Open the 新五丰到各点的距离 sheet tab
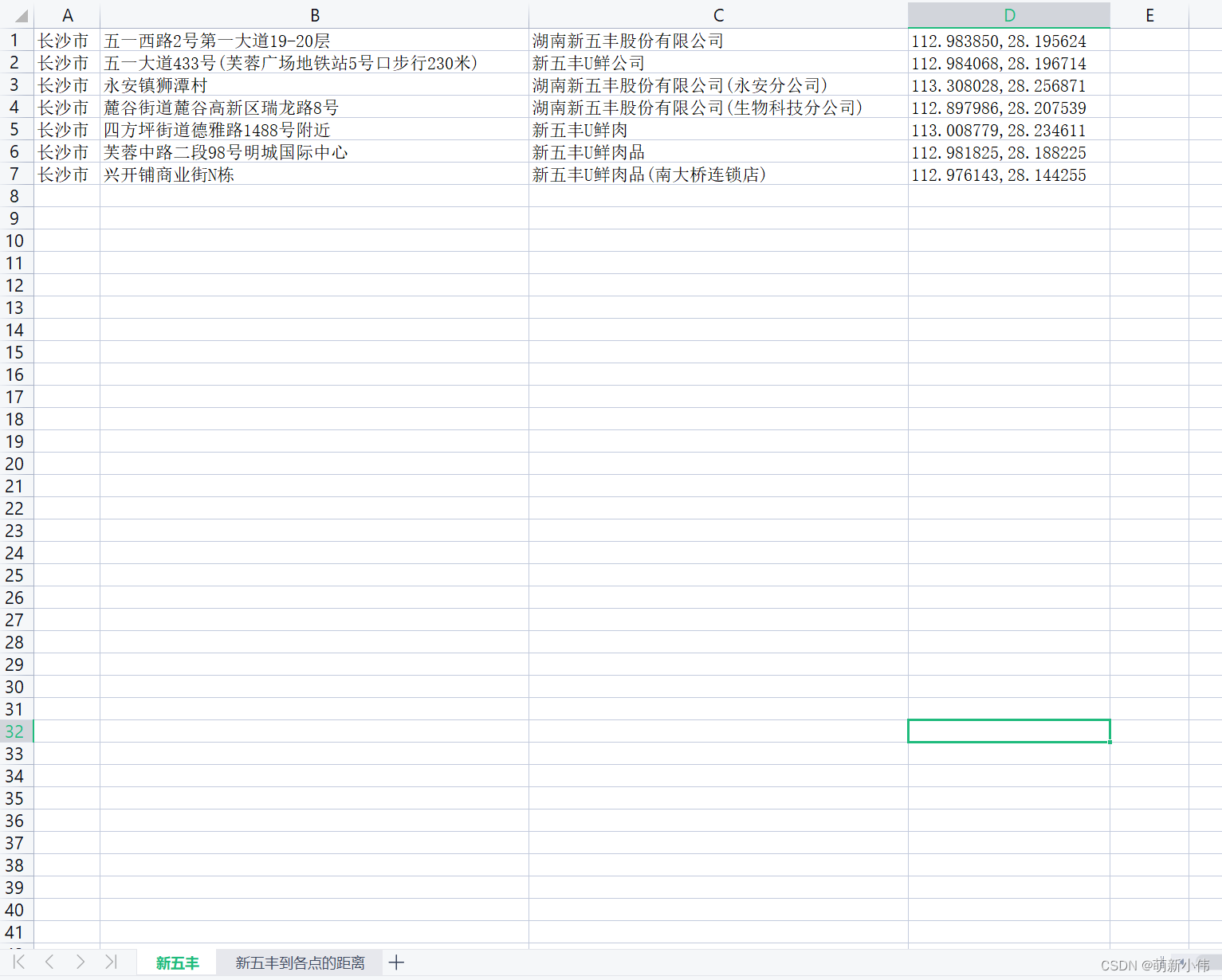The width and height of the screenshot is (1222, 980). coord(300,962)
